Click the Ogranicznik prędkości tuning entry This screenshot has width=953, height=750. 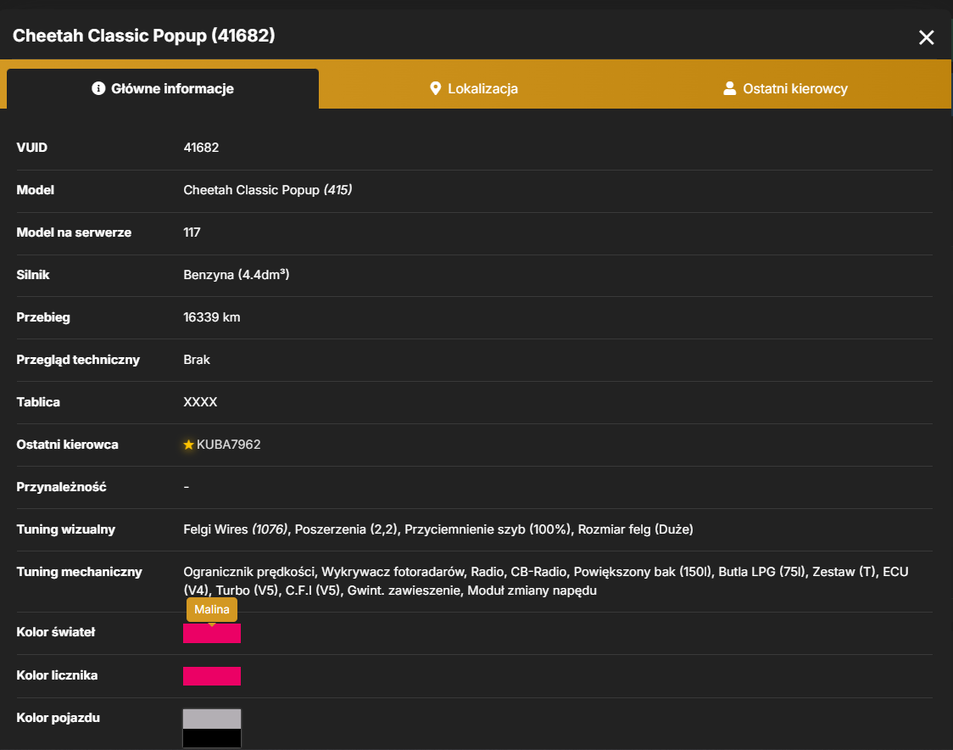pyautogui.click(x=249, y=572)
